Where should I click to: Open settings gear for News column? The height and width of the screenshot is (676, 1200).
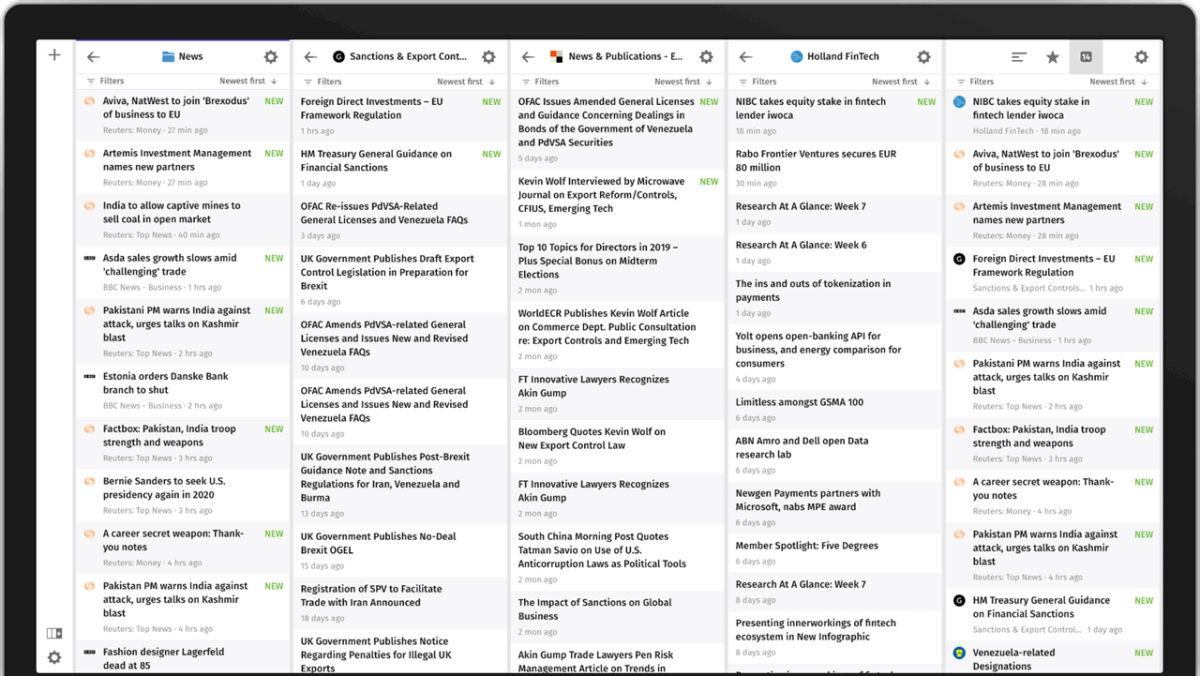coord(270,57)
